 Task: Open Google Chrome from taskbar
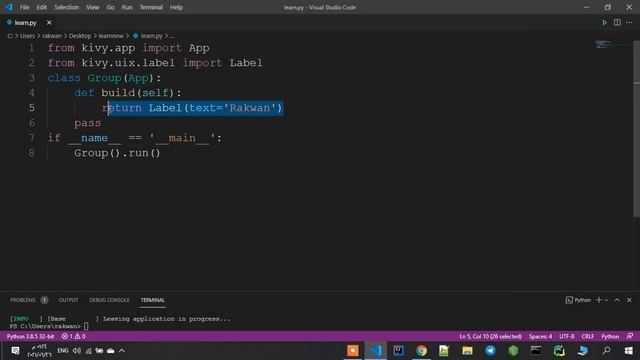(x=421, y=351)
